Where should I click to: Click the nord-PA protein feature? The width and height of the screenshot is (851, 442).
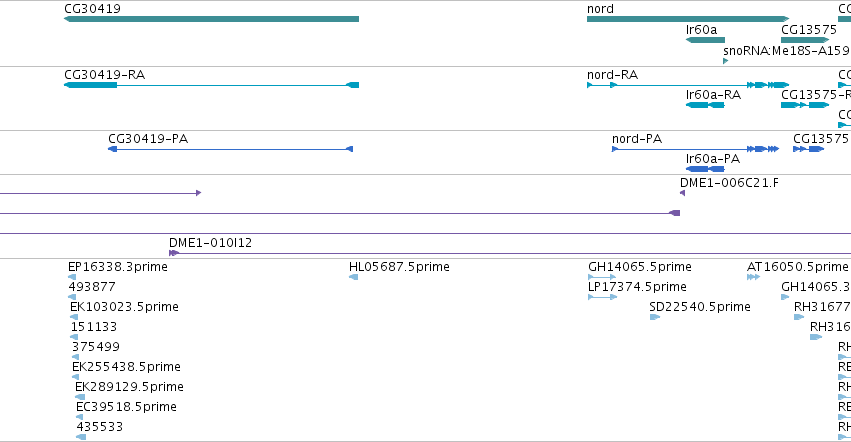click(695, 149)
